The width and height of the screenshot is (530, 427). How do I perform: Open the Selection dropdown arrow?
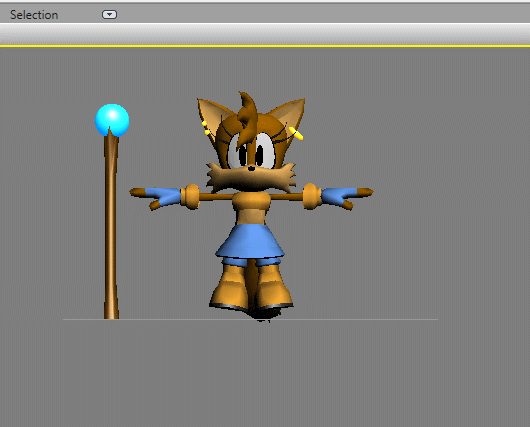pyautogui.click(x=109, y=15)
